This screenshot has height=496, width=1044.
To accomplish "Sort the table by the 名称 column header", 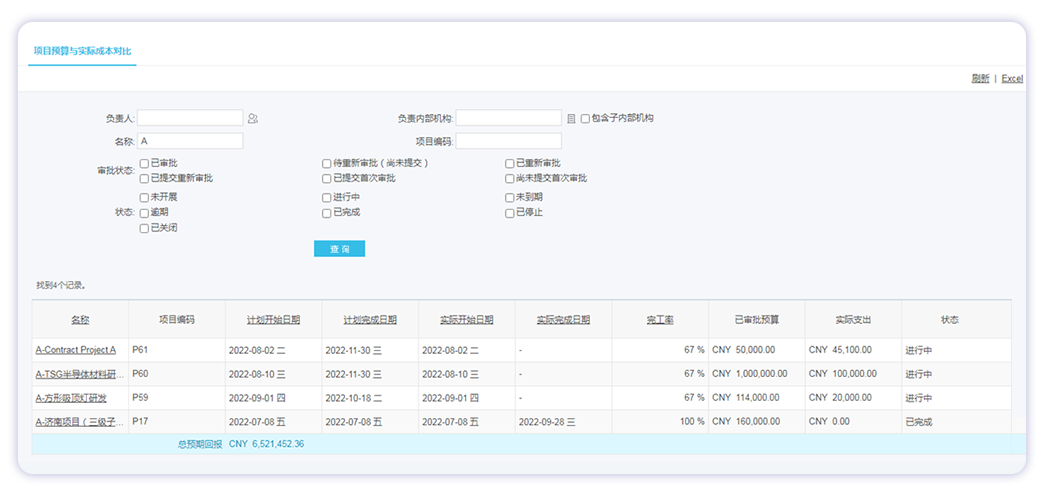I will [x=80, y=320].
